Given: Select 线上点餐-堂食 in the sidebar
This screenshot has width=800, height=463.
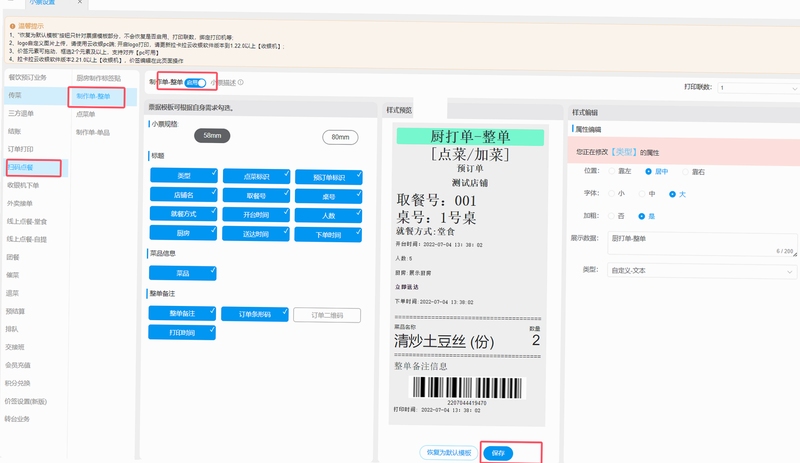Looking at the screenshot, I should click(x=27, y=222).
